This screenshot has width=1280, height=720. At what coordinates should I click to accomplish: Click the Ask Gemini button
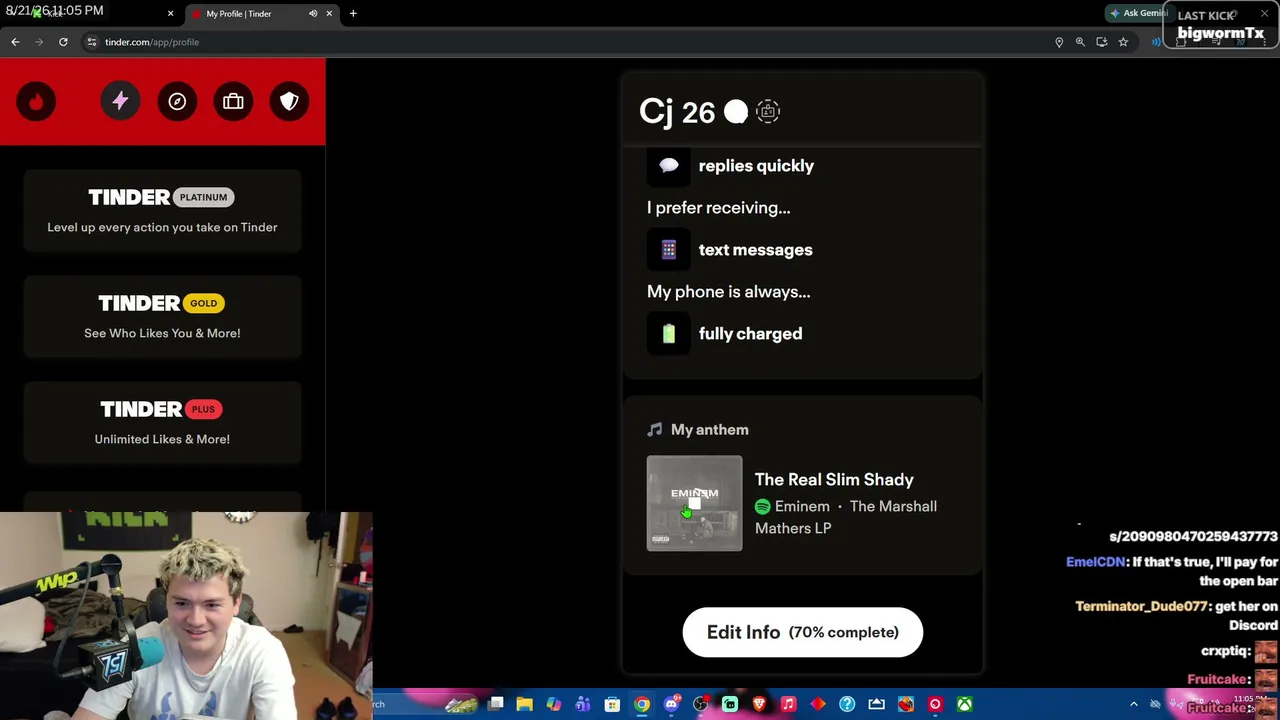1138,14
